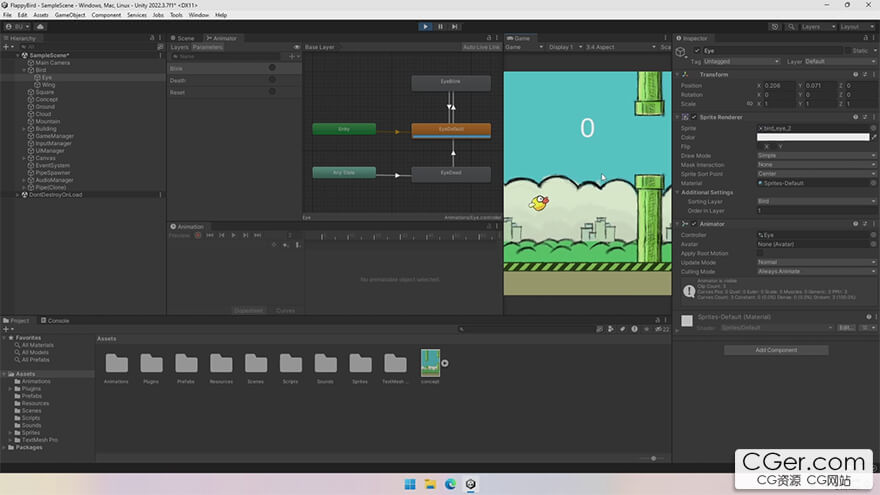
Task: Click the white Color swatch in Sprite Renderer
Action: click(812, 137)
